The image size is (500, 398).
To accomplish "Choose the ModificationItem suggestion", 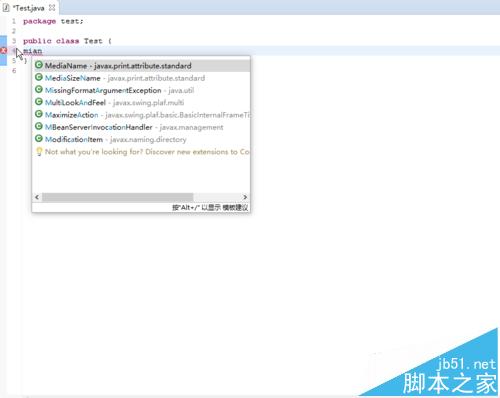I will 141,139.
